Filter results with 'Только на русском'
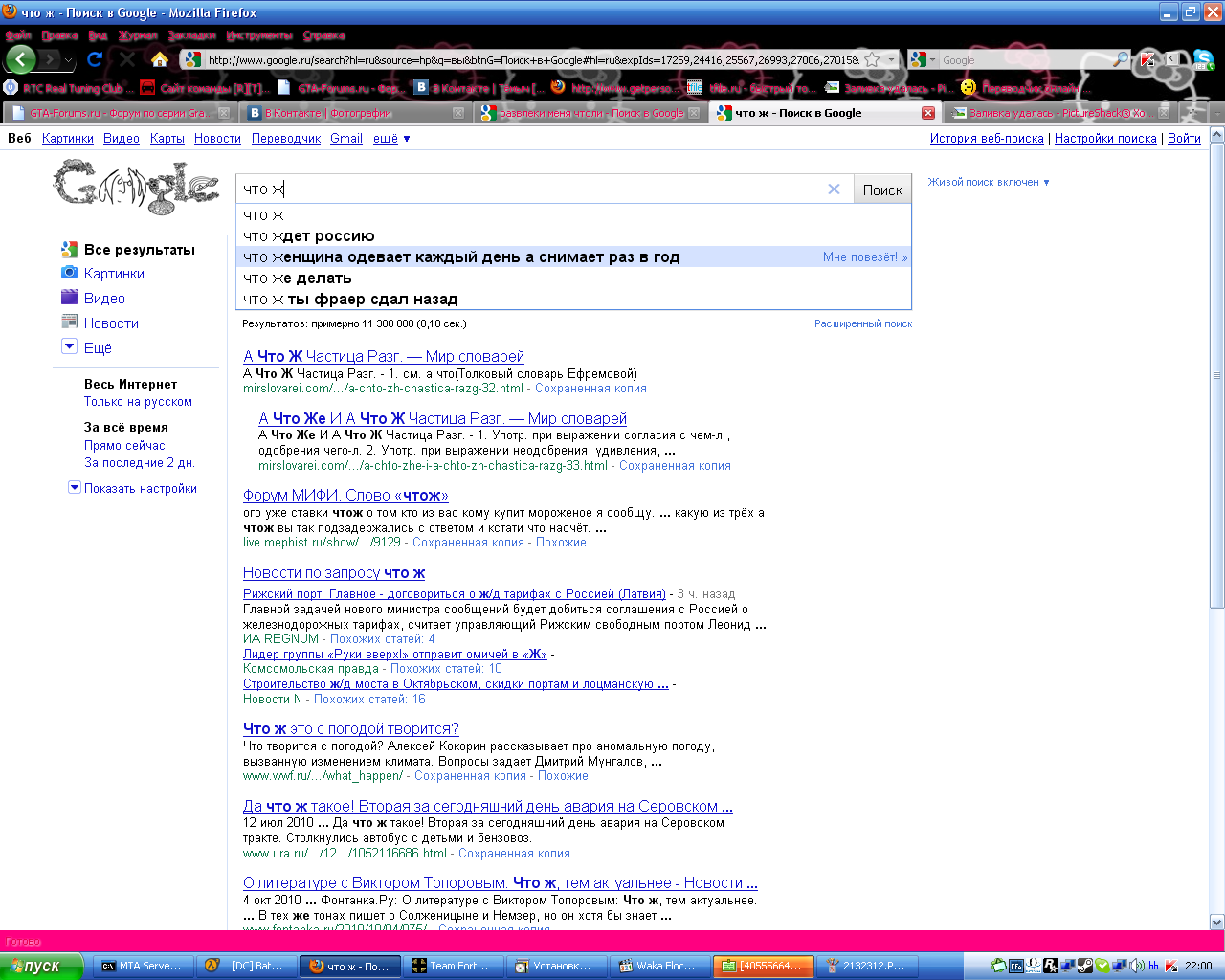 coord(138,402)
